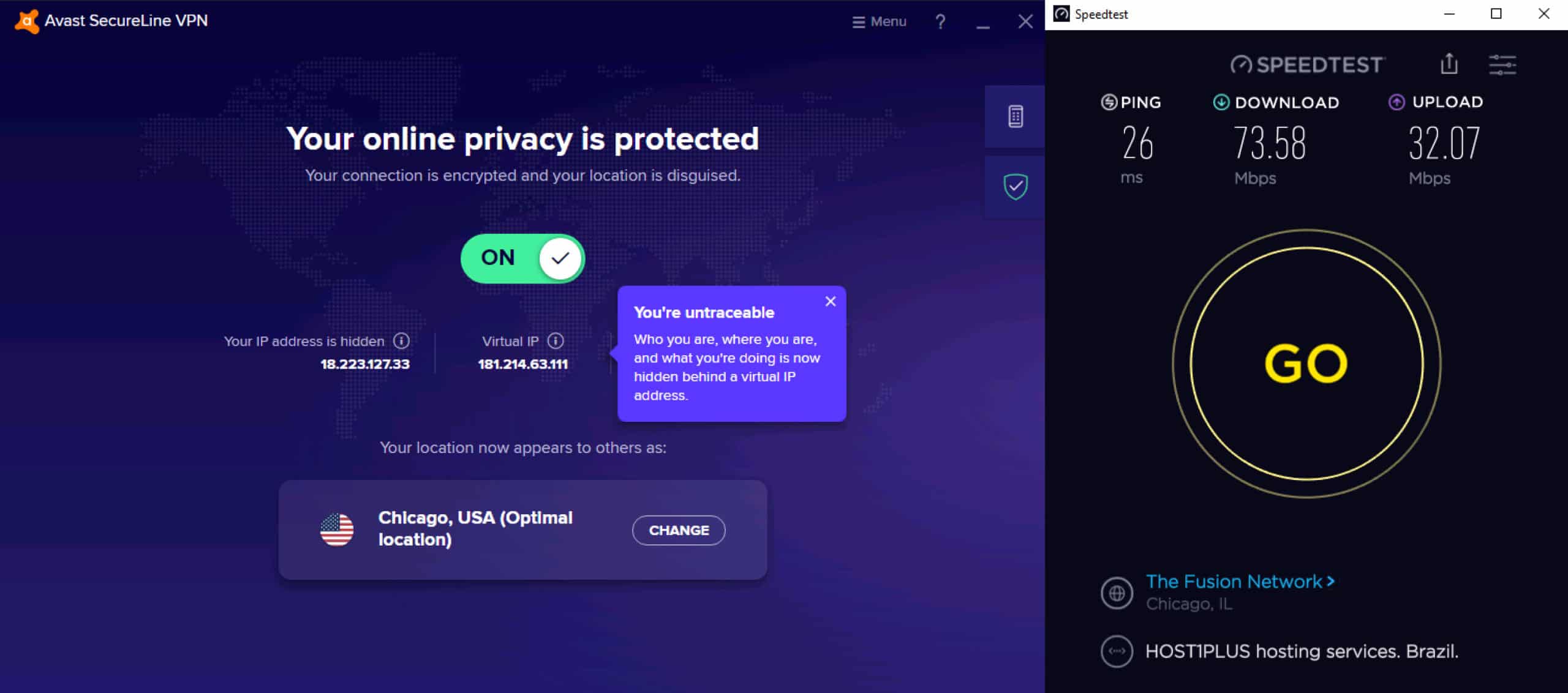Select the Chicago, USA optimal location card

(522, 530)
